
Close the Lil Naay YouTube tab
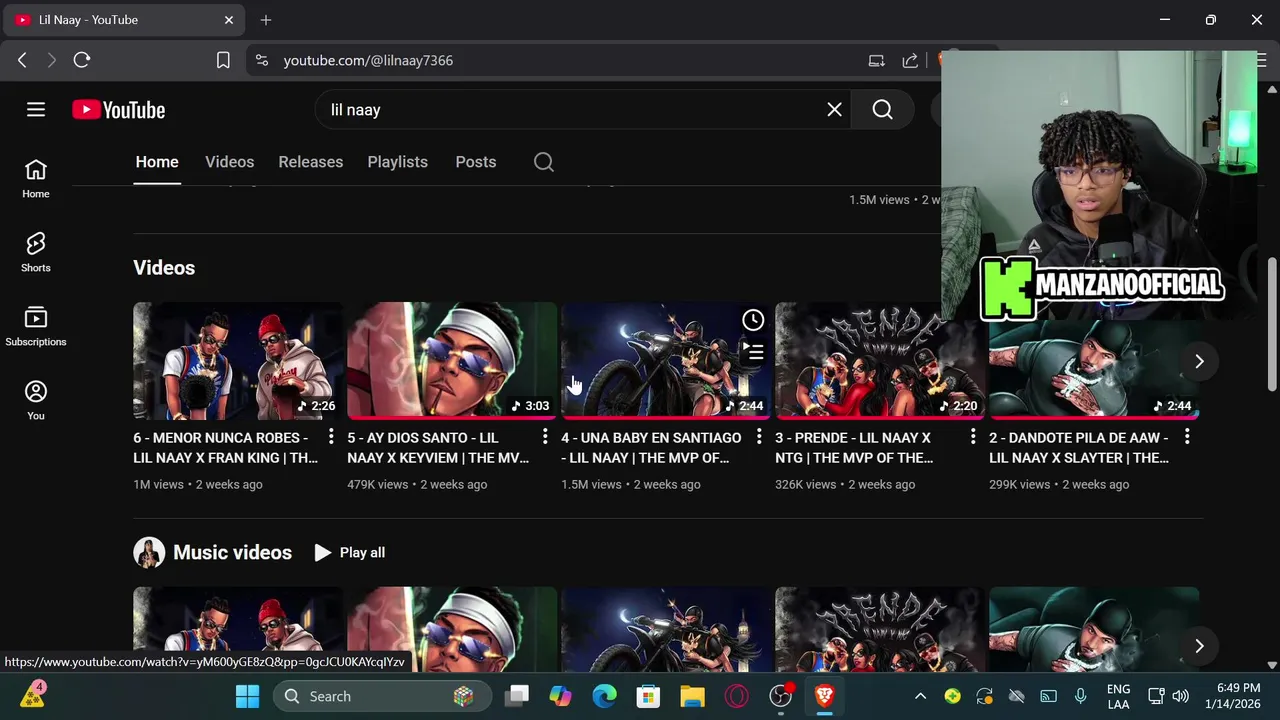tap(228, 20)
